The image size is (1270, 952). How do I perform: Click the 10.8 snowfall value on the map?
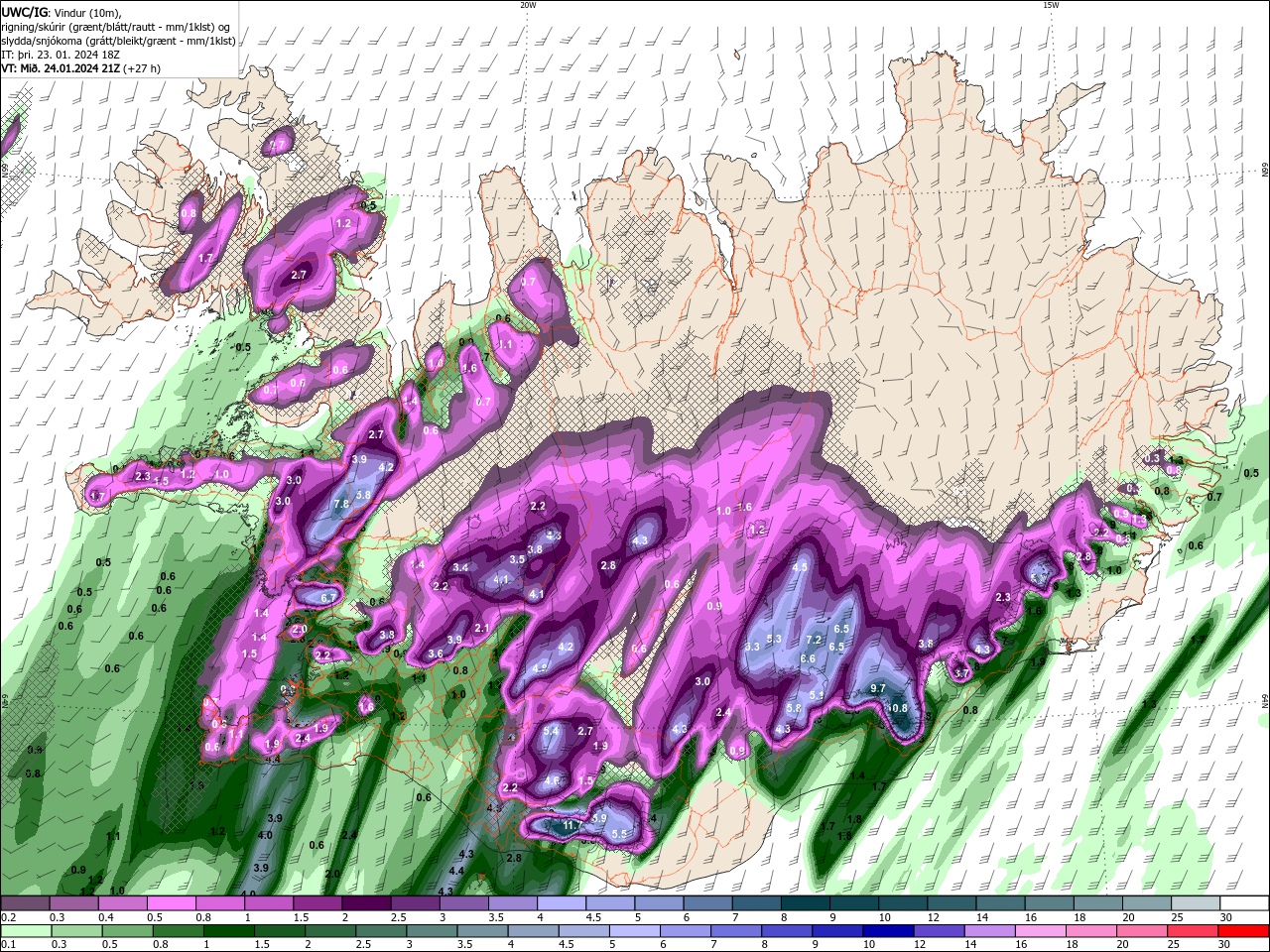[897, 708]
